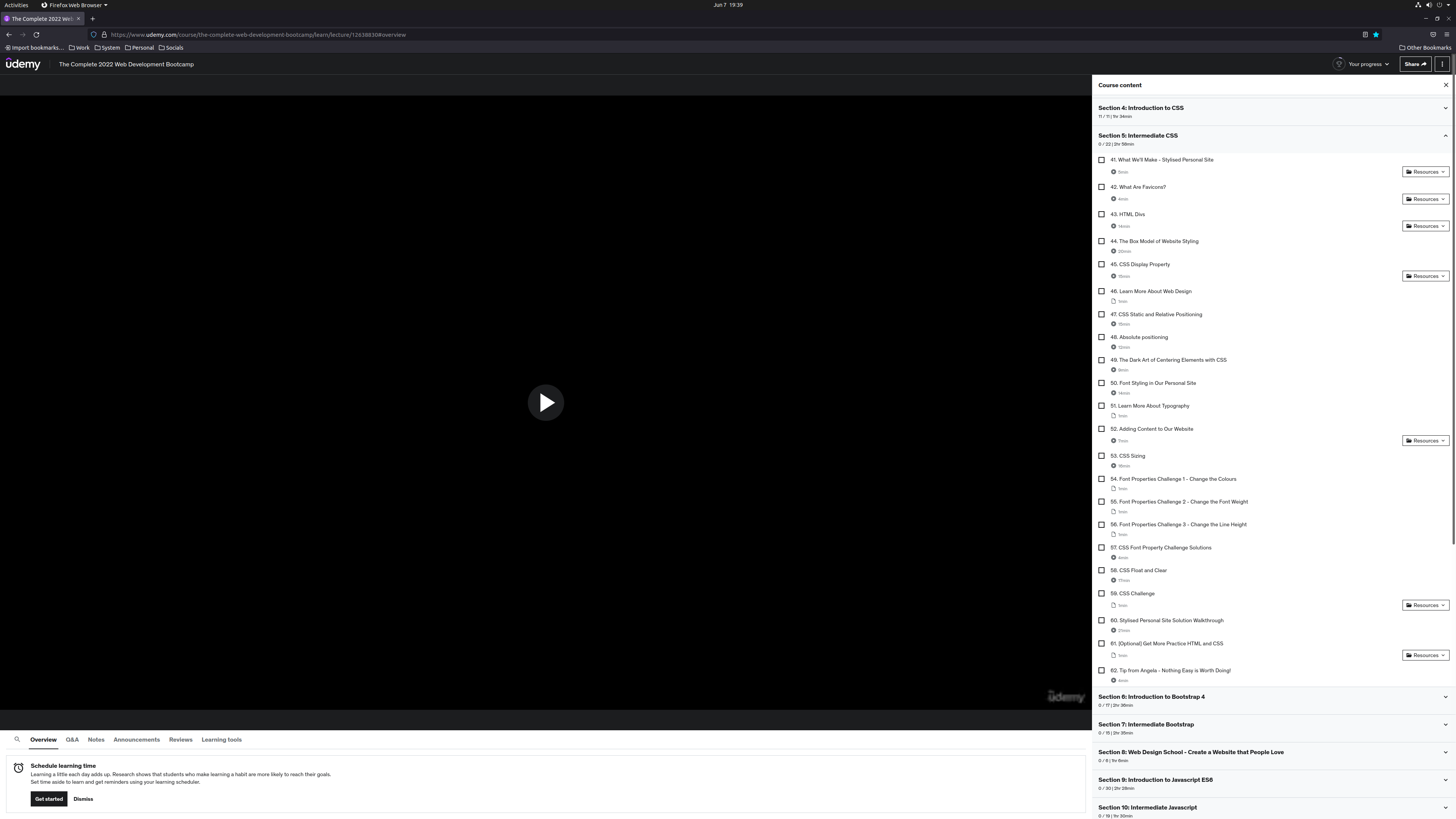The image size is (1456, 819).
Task: Open the system volume indicator
Action: click(1429, 5)
